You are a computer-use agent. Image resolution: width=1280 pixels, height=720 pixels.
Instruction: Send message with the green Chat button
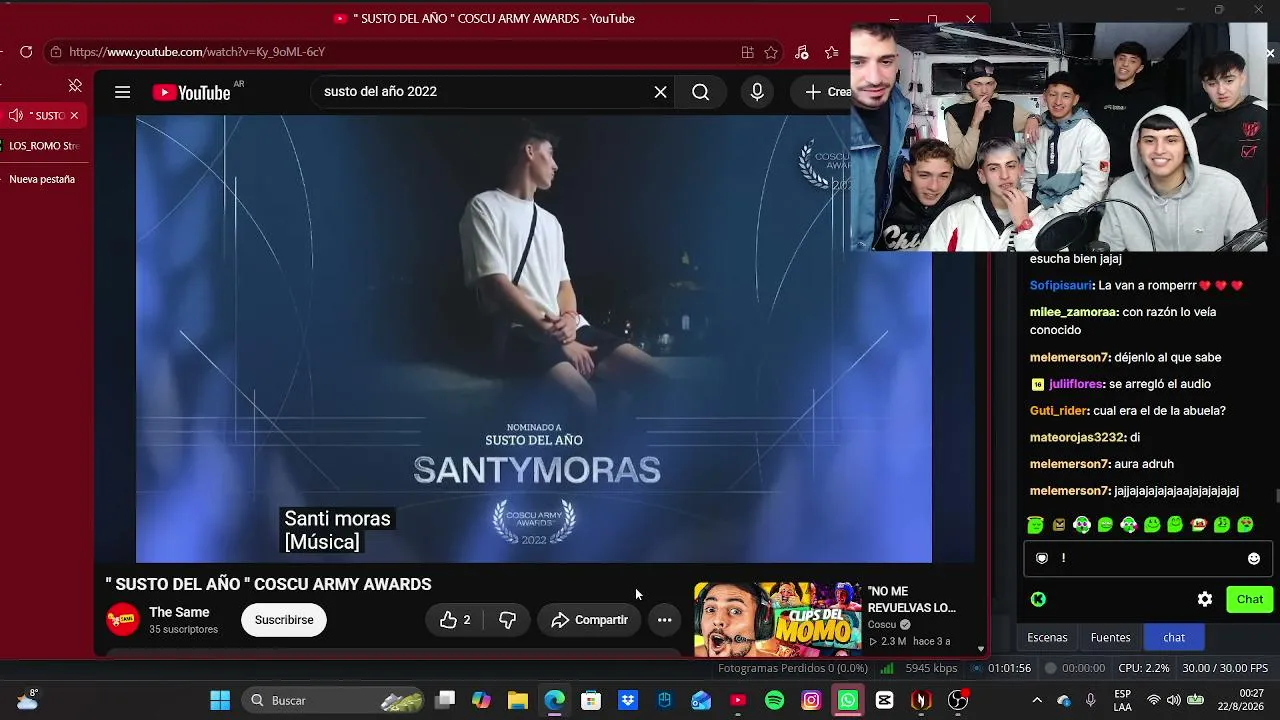pos(1250,599)
